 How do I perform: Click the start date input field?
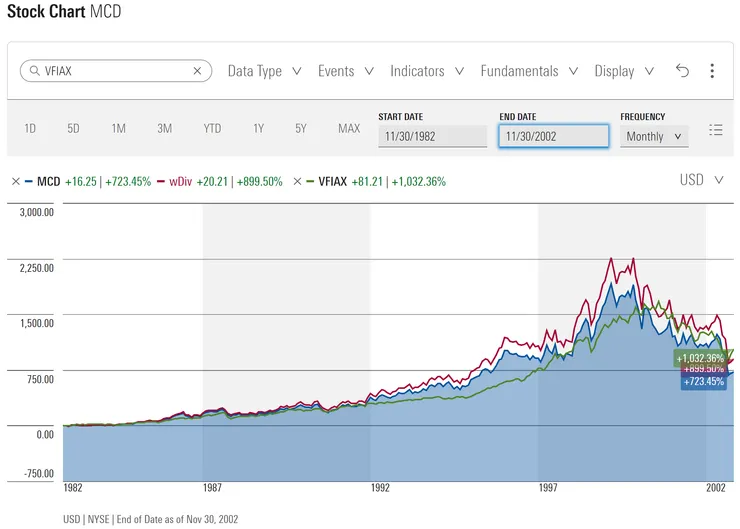(432, 136)
